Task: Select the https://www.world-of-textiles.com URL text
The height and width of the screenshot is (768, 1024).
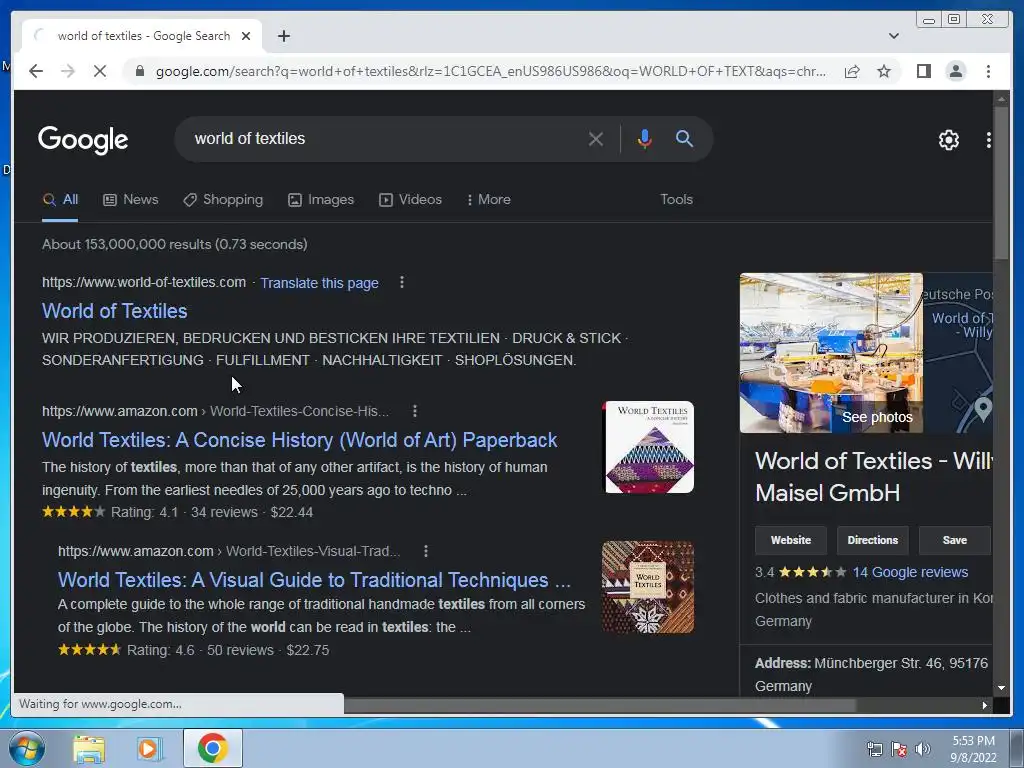Action: click(144, 282)
